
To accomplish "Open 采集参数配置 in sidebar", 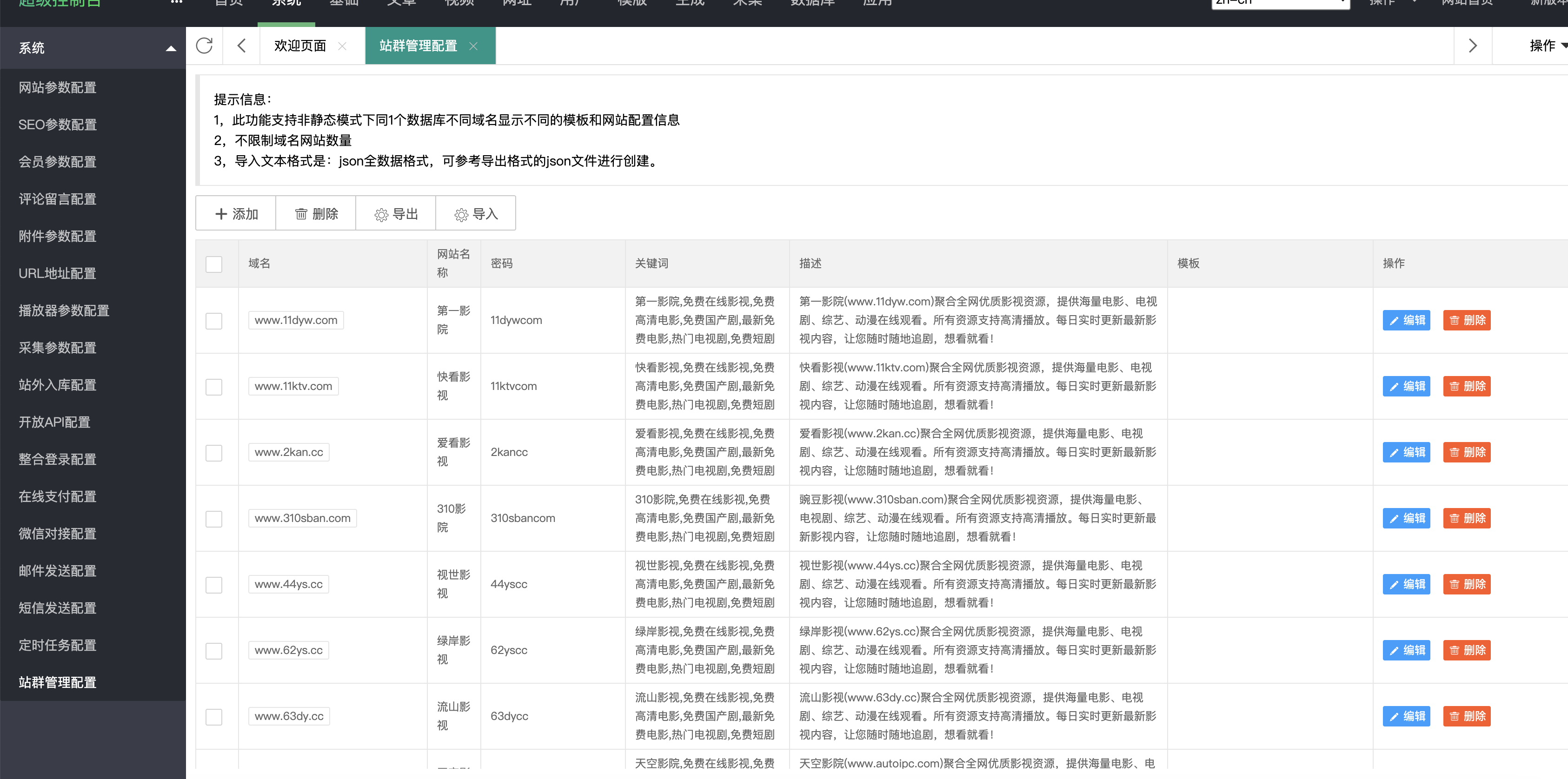I will [x=93, y=348].
